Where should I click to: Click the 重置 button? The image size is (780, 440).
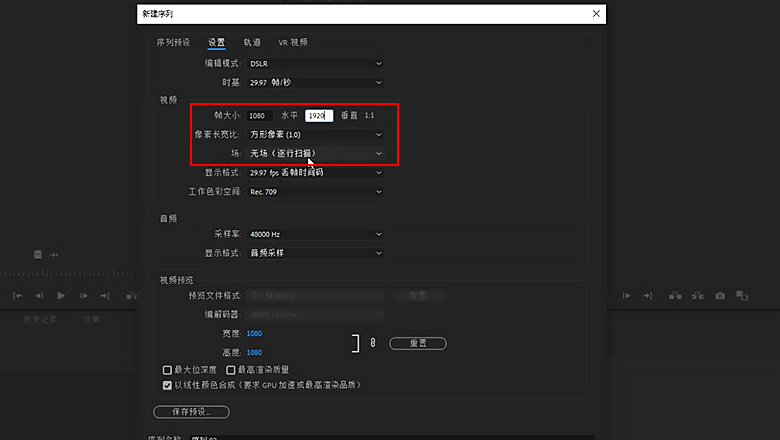click(x=418, y=343)
